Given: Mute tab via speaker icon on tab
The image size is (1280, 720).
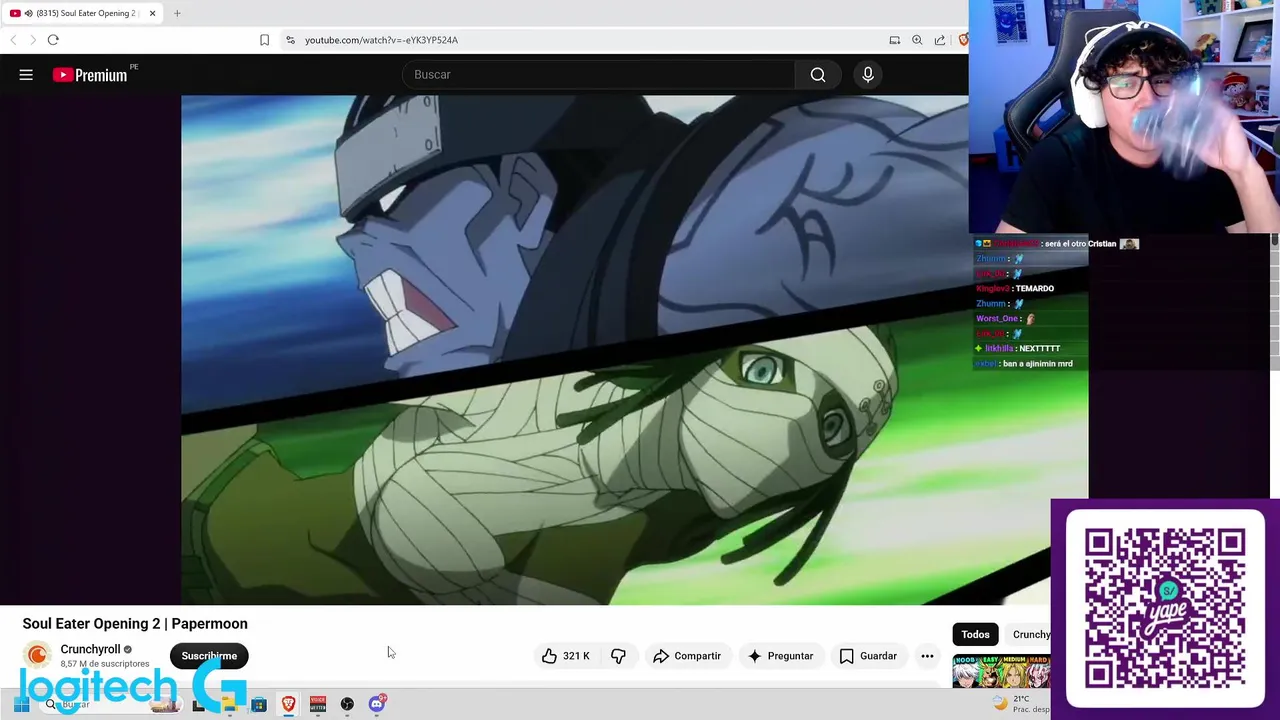Looking at the screenshot, I should [x=27, y=13].
